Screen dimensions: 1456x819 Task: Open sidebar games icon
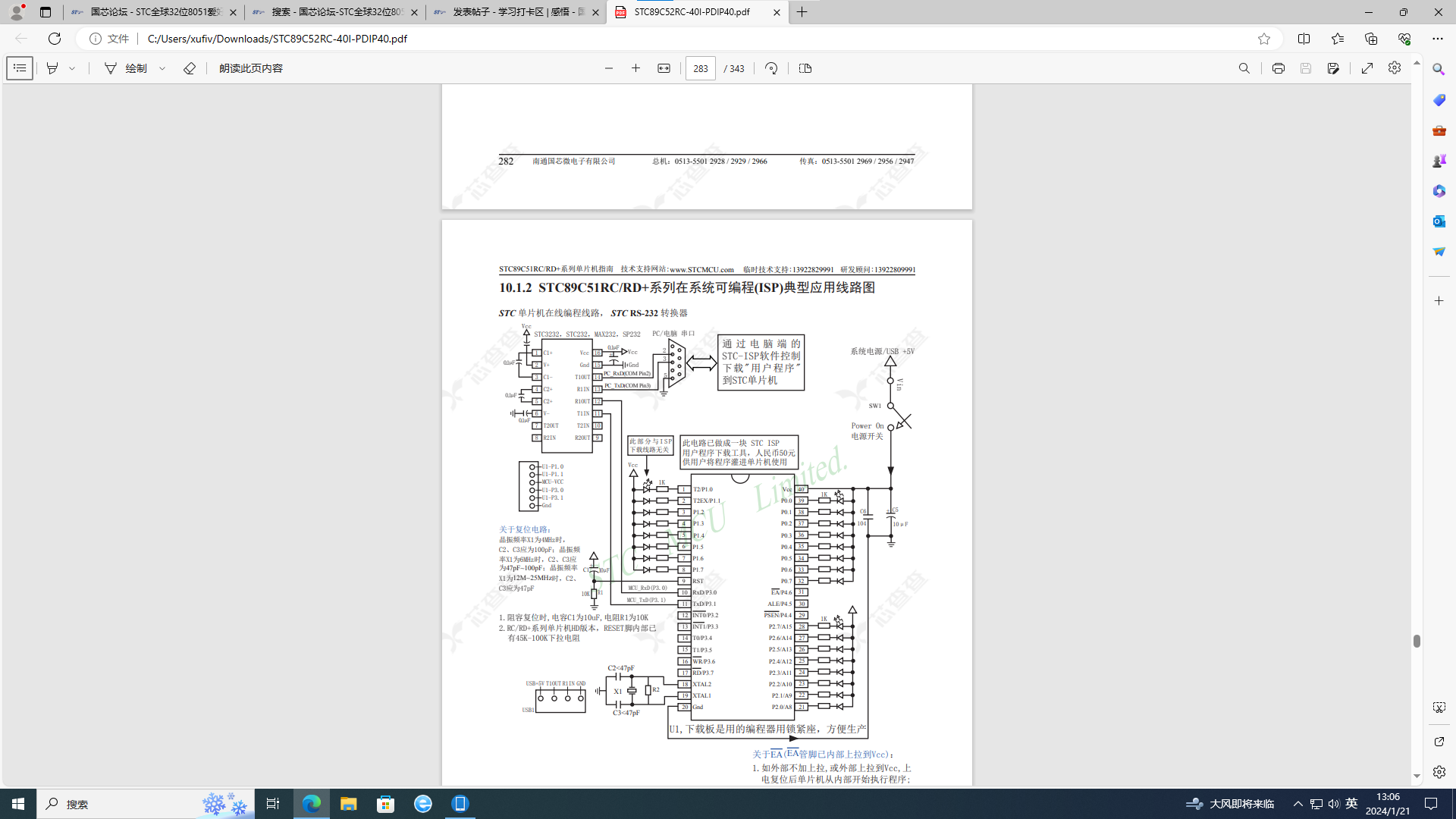[x=1439, y=161]
